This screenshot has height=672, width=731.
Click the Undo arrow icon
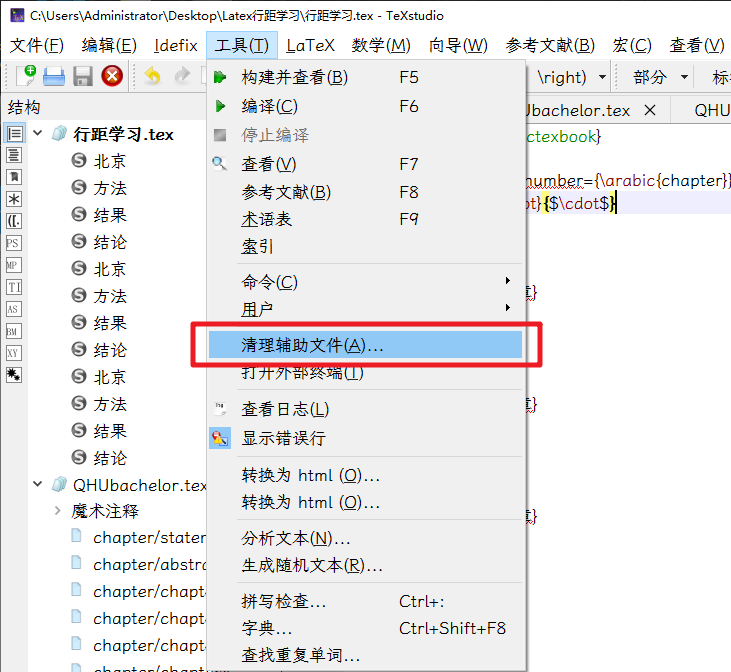click(x=152, y=76)
